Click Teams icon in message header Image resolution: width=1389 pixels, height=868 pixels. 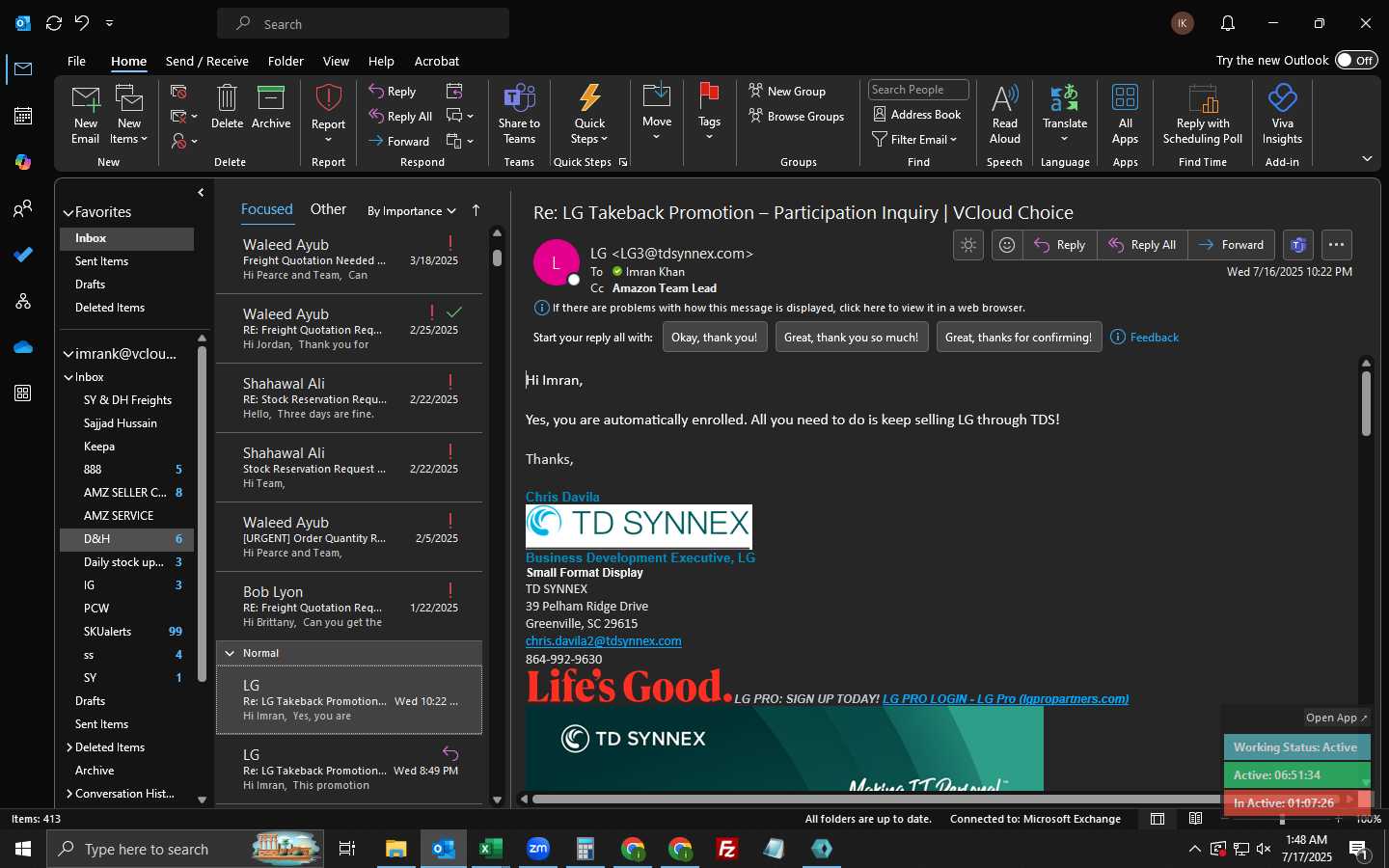click(x=1298, y=245)
